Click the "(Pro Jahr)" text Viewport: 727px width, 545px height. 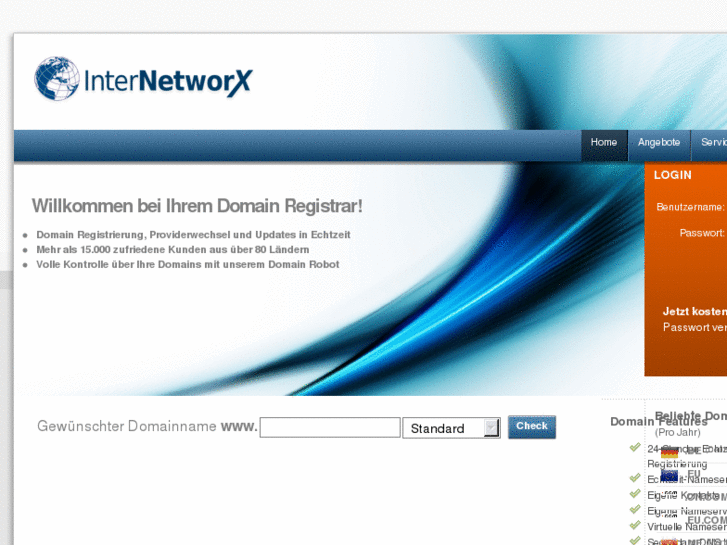(x=677, y=432)
